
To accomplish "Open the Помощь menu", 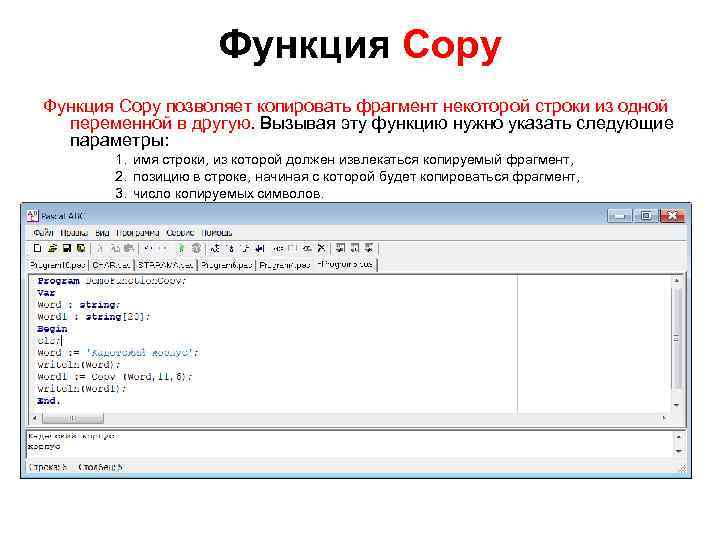I will 217,232.
